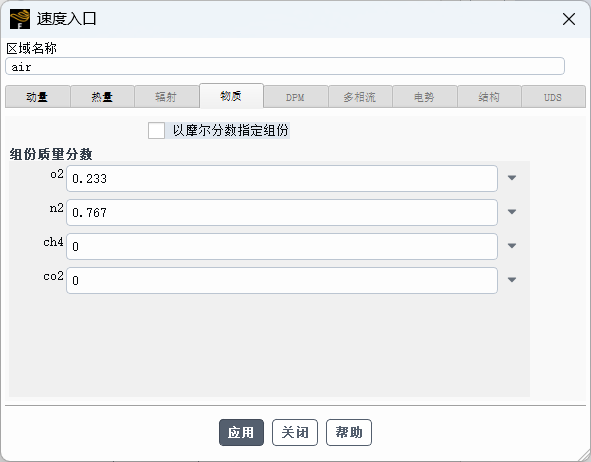
Task: Open the n2 value type dropdown arrow
Action: click(511, 212)
